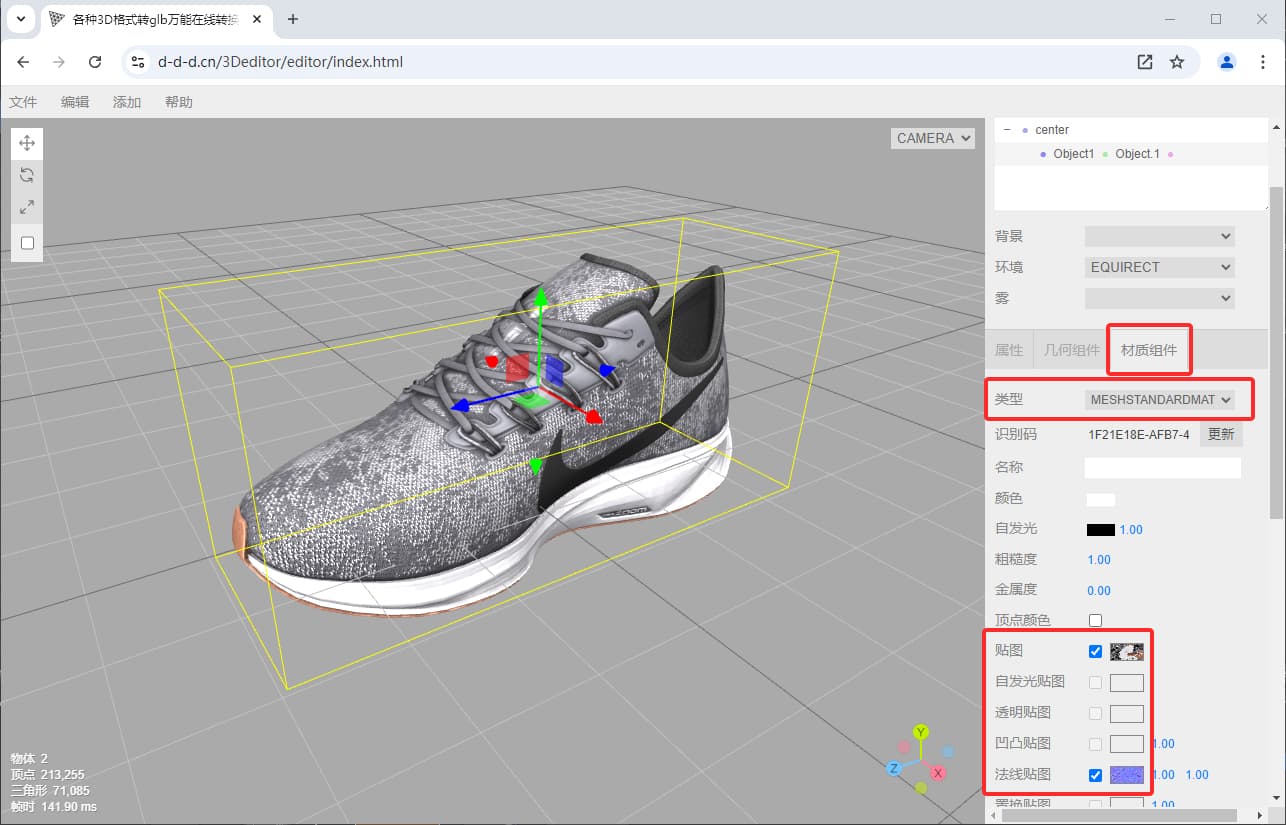This screenshot has width=1286, height=825.
Task: Select the rotate tool in viewport toolbar
Action: (x=27, y=175)
